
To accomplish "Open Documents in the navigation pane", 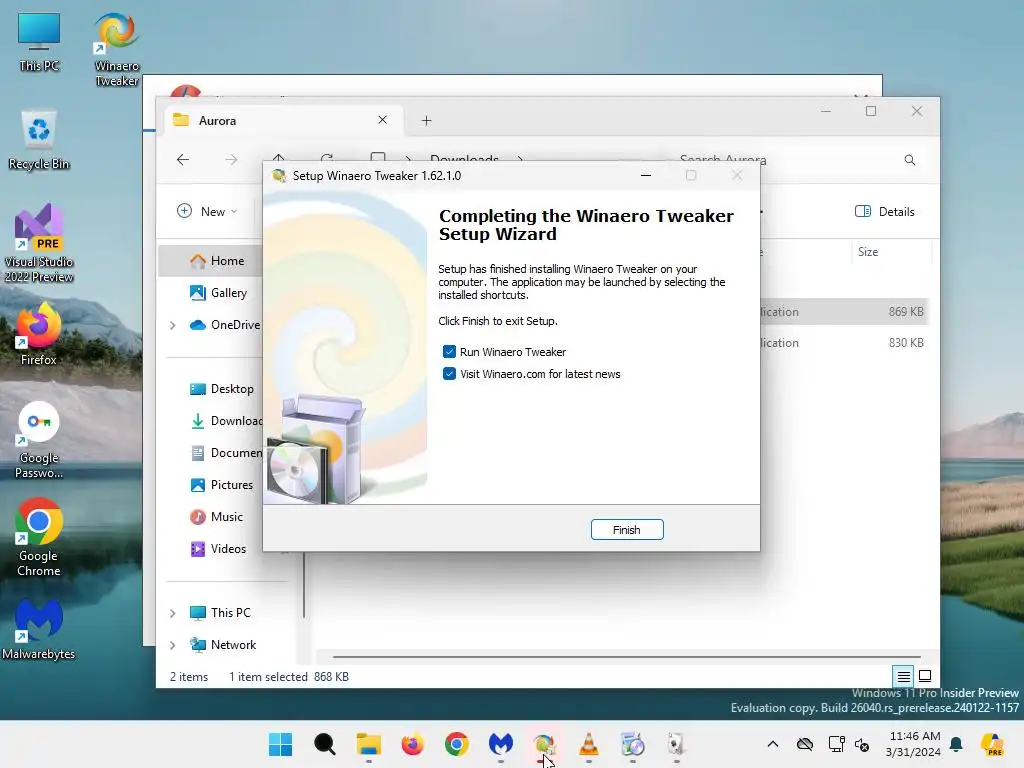I will pyautogui.click(x=225, y=453).
